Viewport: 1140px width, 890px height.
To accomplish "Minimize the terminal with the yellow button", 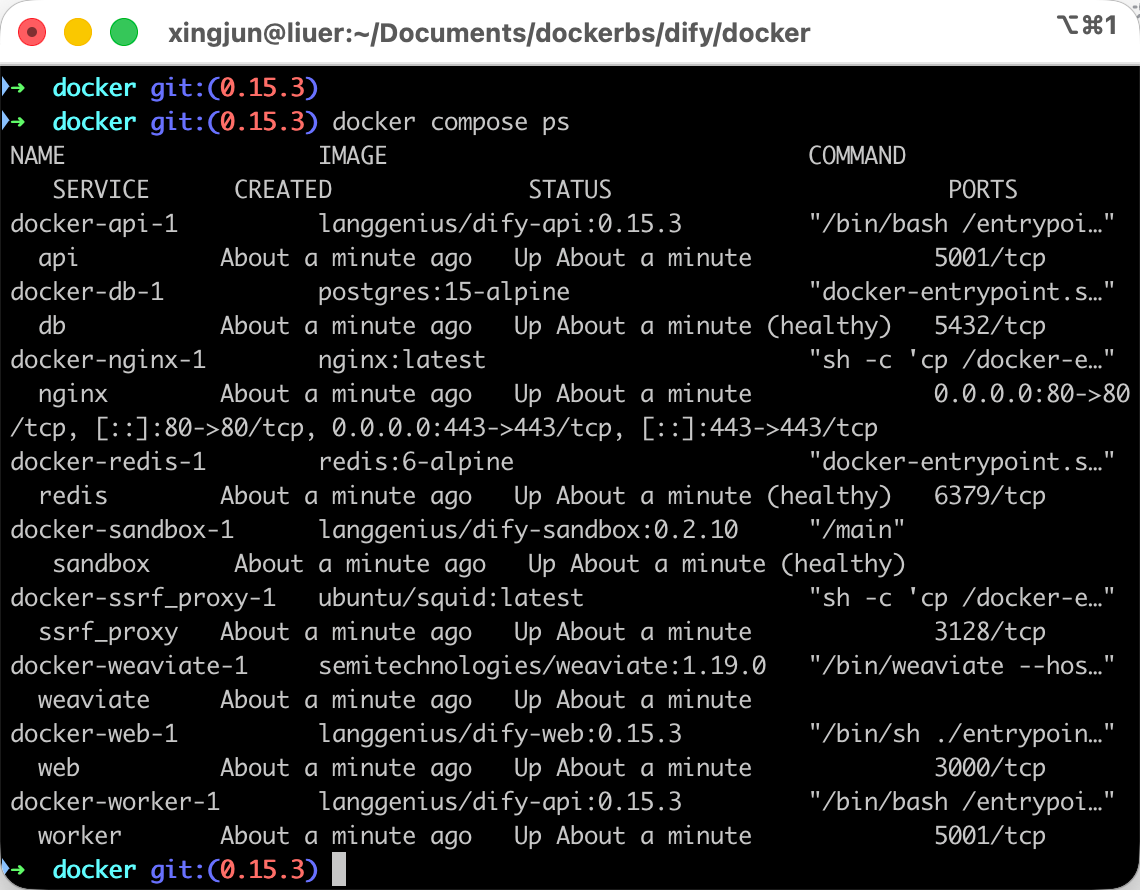I will click(x=78, y=33).
